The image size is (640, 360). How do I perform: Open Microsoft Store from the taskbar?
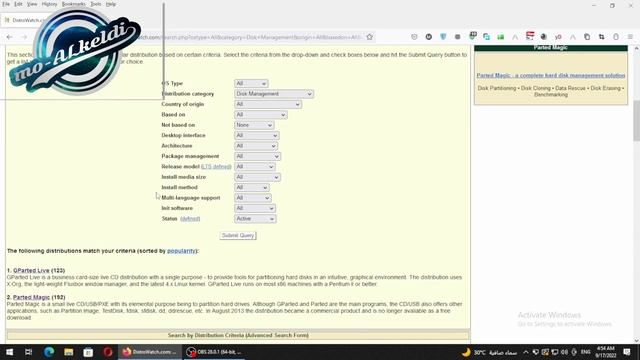coord(88,352)
